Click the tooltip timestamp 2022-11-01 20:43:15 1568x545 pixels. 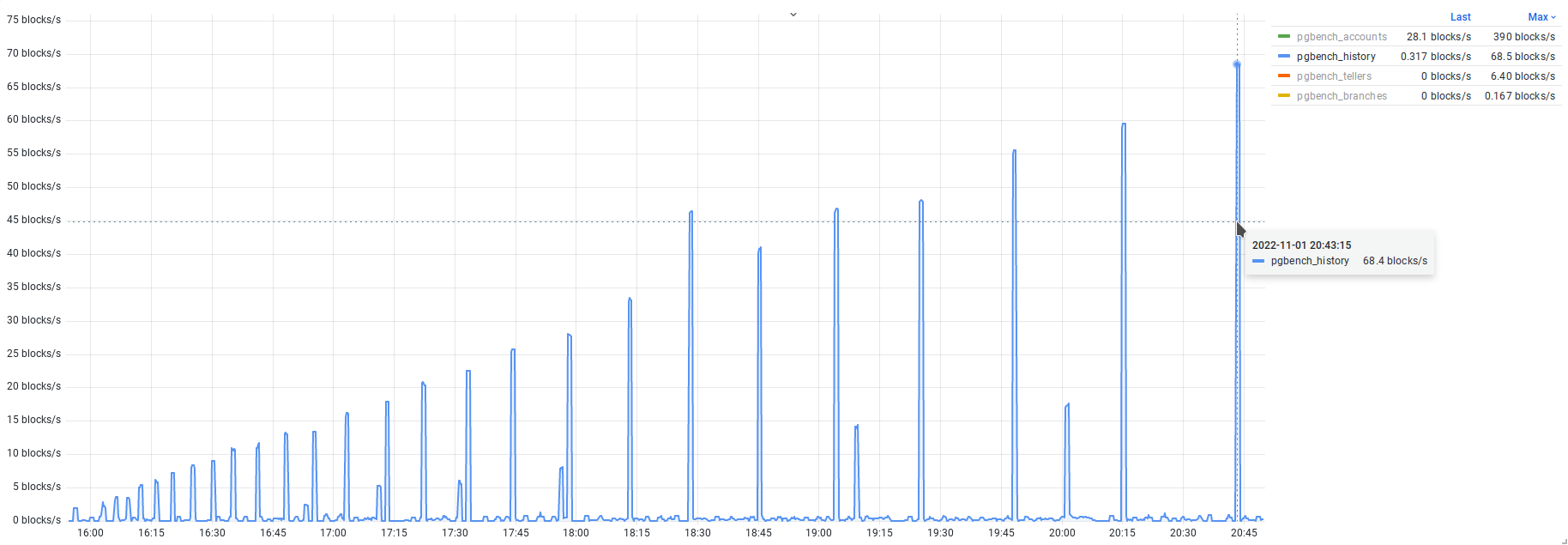click(1301, 245)
